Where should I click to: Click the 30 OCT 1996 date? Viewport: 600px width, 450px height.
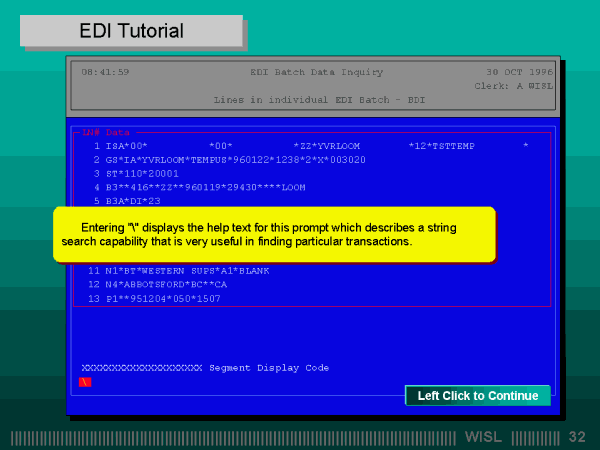pos(519,72)
